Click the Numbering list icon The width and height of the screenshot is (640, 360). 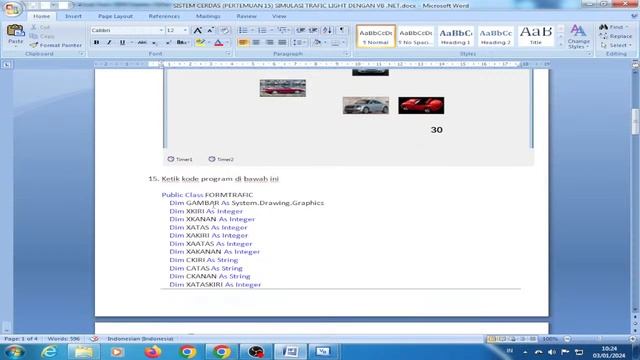[262, 30]
